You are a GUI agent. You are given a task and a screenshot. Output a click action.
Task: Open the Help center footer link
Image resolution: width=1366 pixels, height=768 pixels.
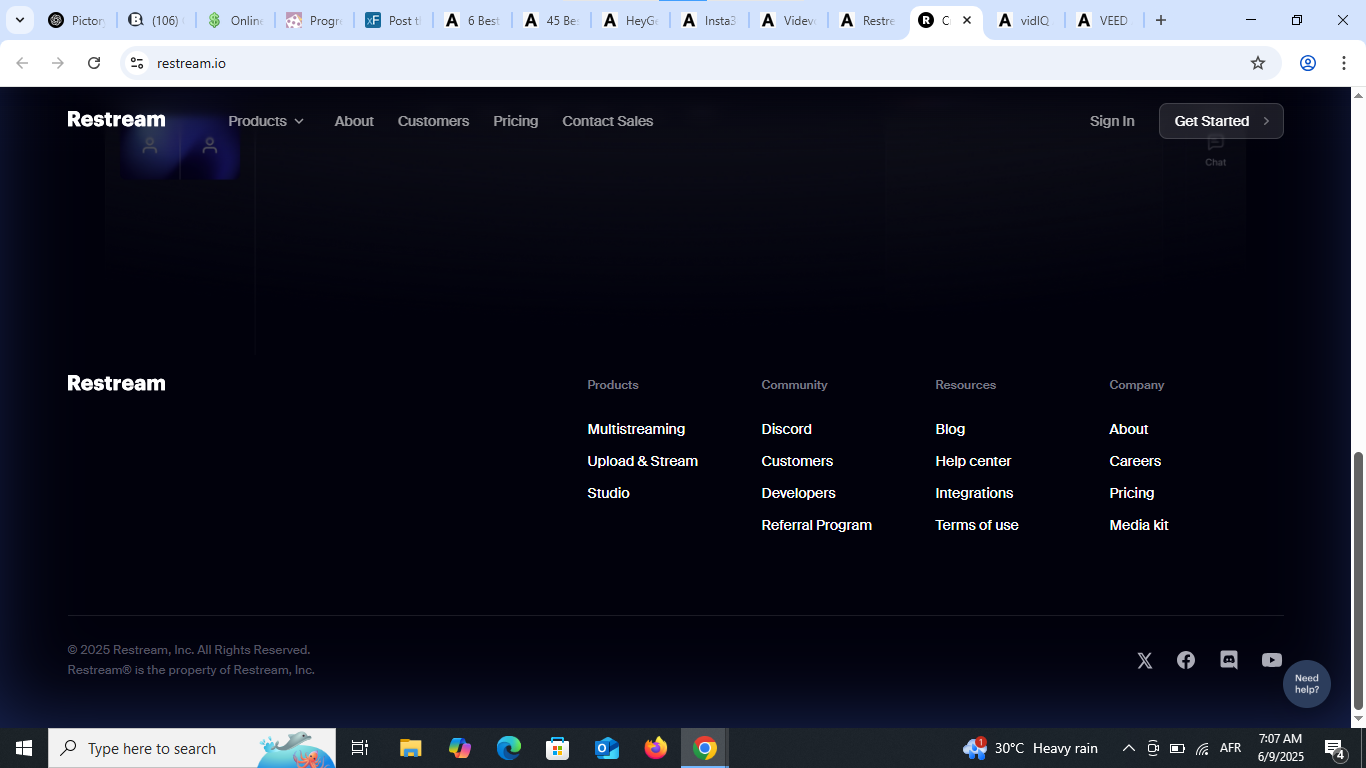point(973,461)
